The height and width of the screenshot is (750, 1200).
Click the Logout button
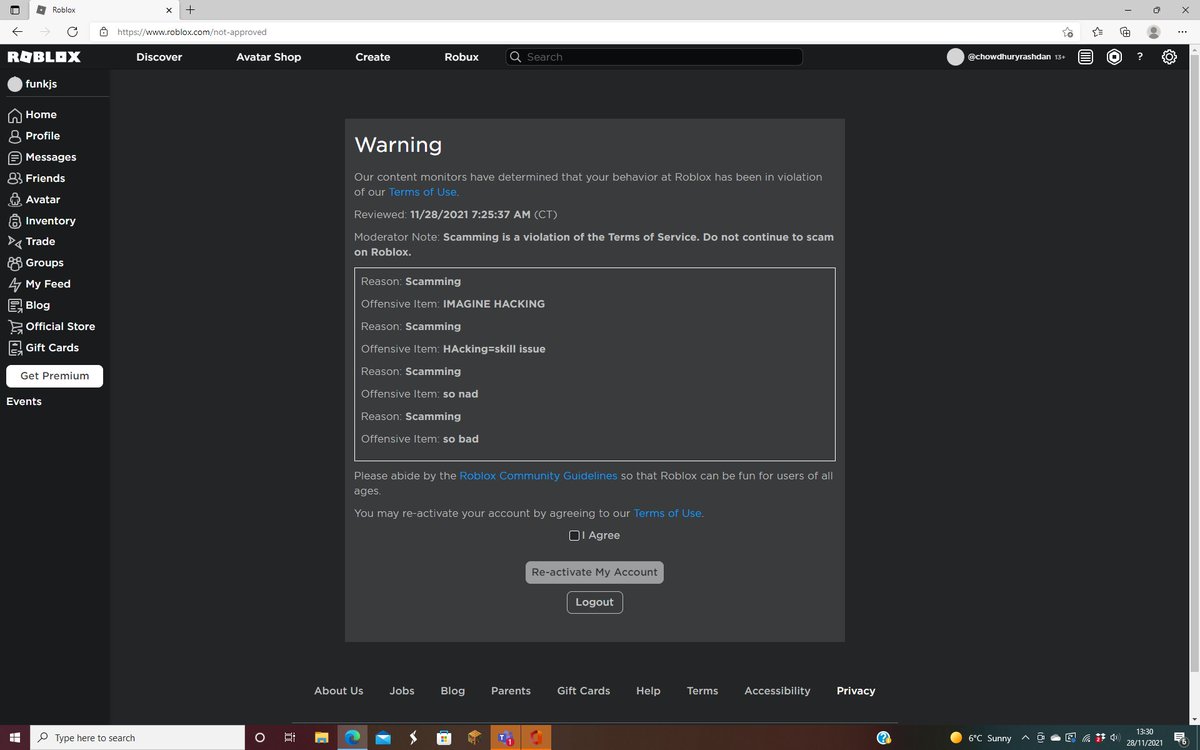(594, 602)
